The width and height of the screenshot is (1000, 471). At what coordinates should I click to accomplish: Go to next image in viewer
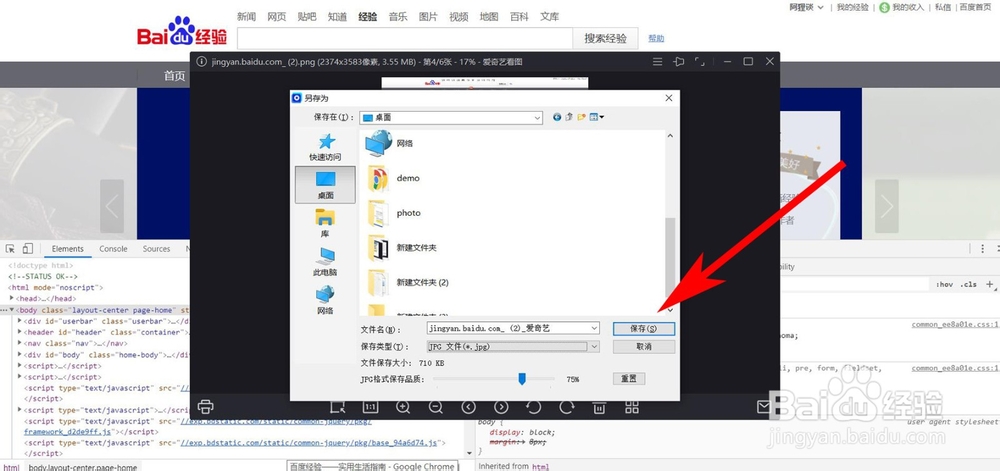click(x=501, y=407)
